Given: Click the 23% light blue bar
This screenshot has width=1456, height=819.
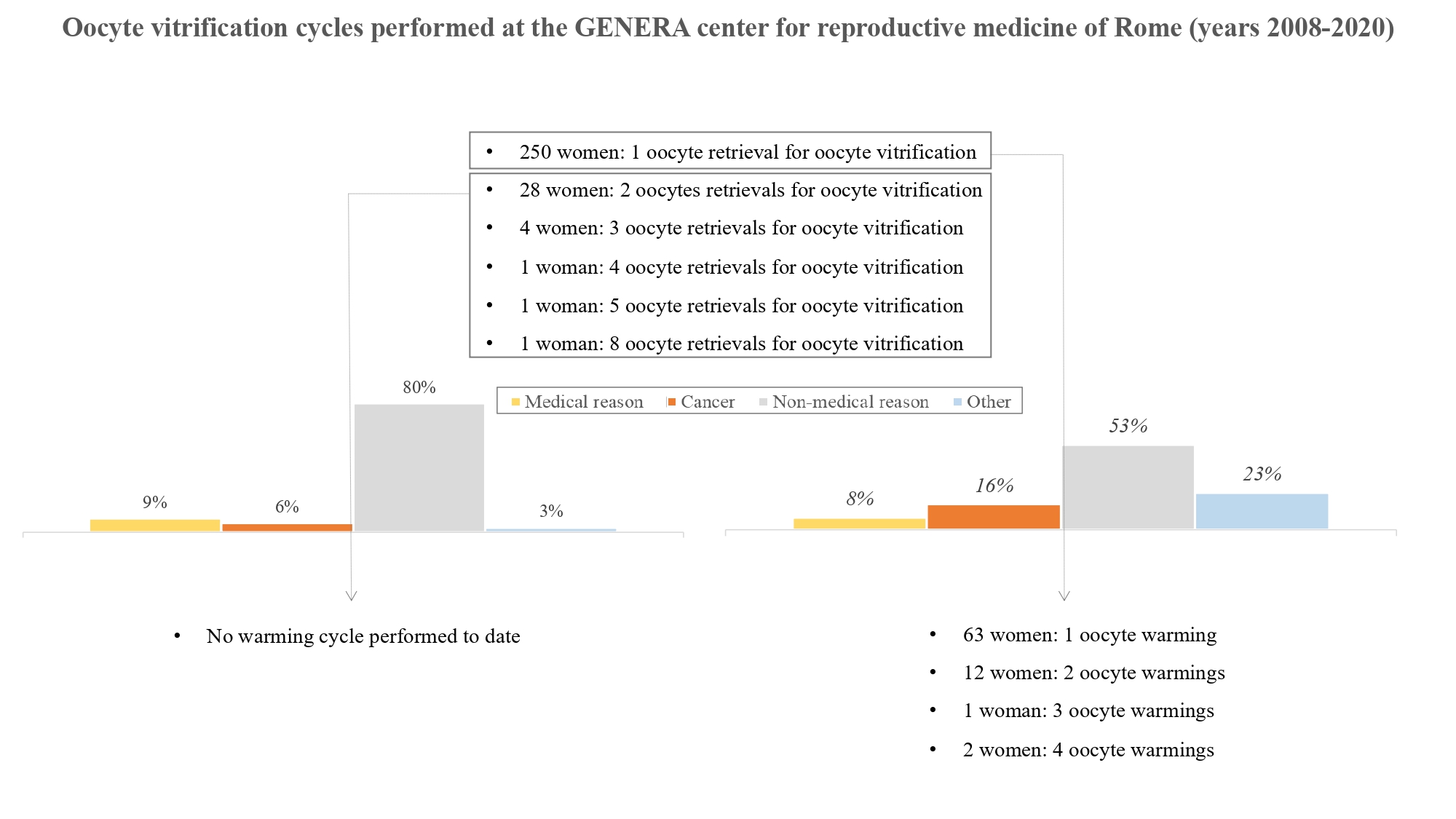Looking at the screenshot, I should pyautogui.click(x=1262, y=511).
